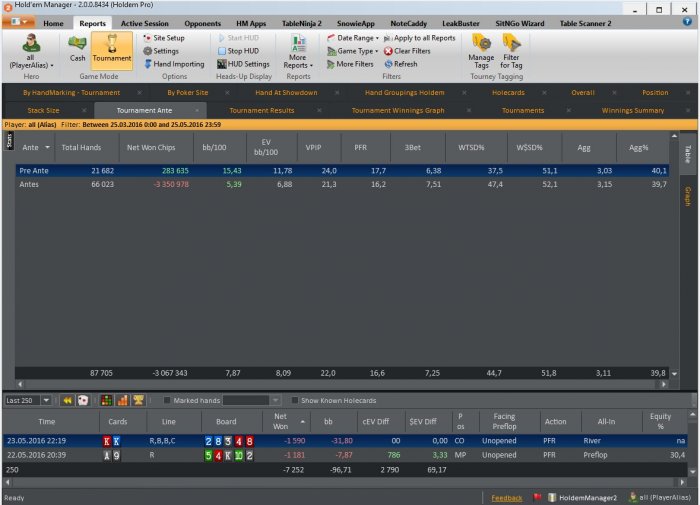Click HoldemManager2 database in status bar
The height and width of the screenshot is (505, 700).
pos(583,497)
